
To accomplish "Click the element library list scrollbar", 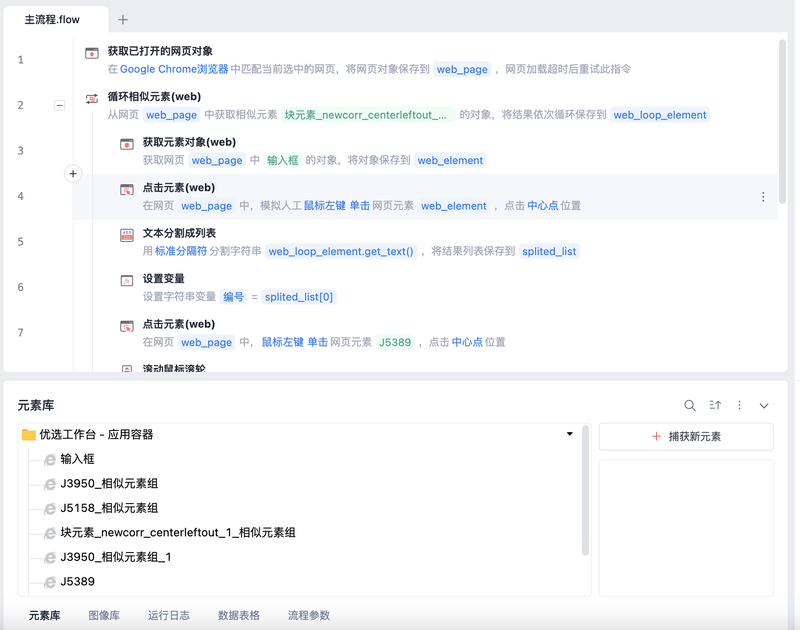I will [585, 490].
